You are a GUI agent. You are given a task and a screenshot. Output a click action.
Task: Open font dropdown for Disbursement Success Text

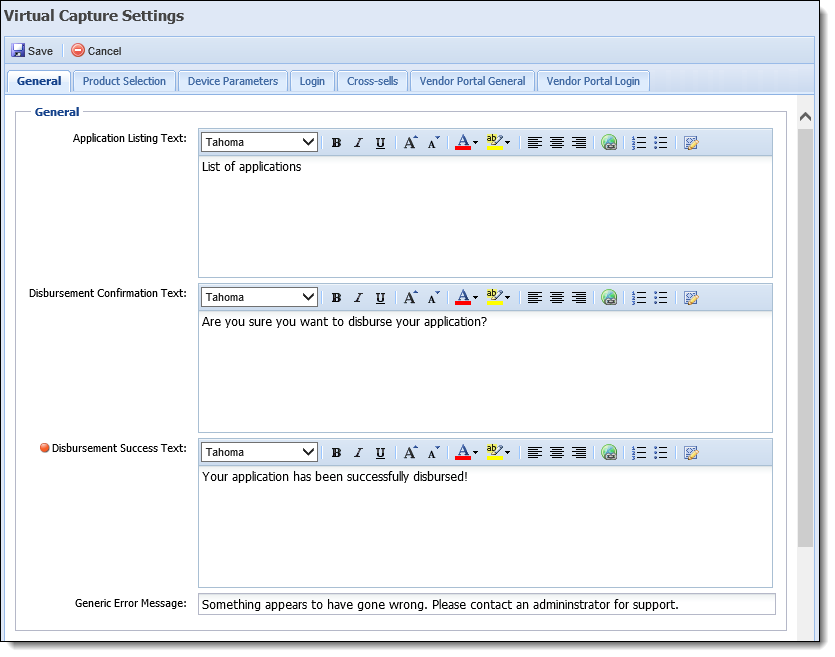tap(259, 452)
